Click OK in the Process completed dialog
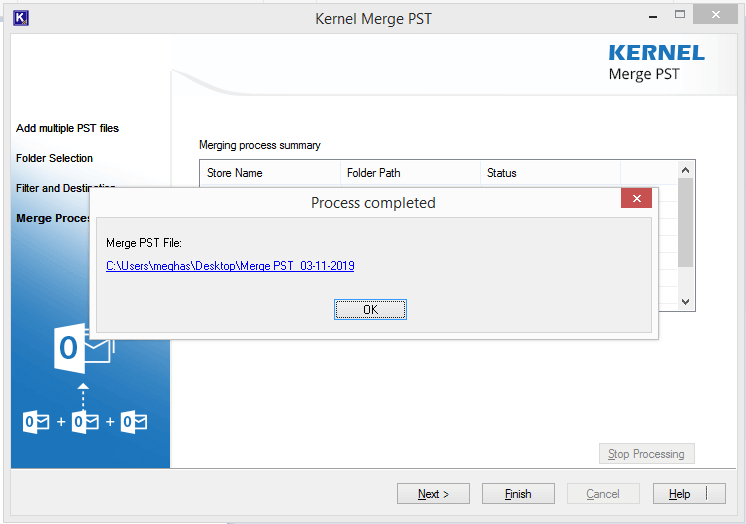 [x=370, y=310]
